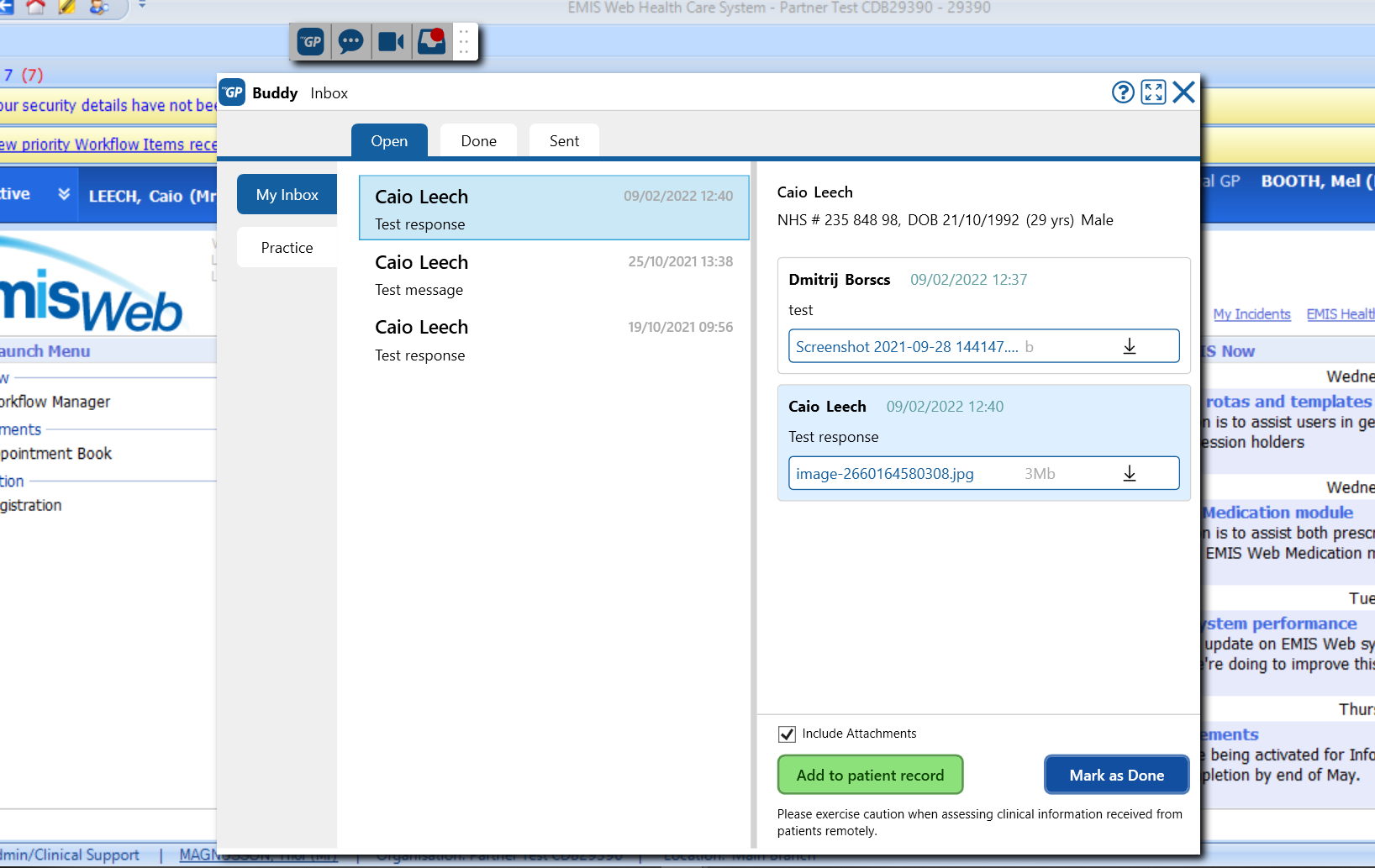1375x868 pixels.
Task: Grab the floating toolbar drag handle
Action: (464, 41)
